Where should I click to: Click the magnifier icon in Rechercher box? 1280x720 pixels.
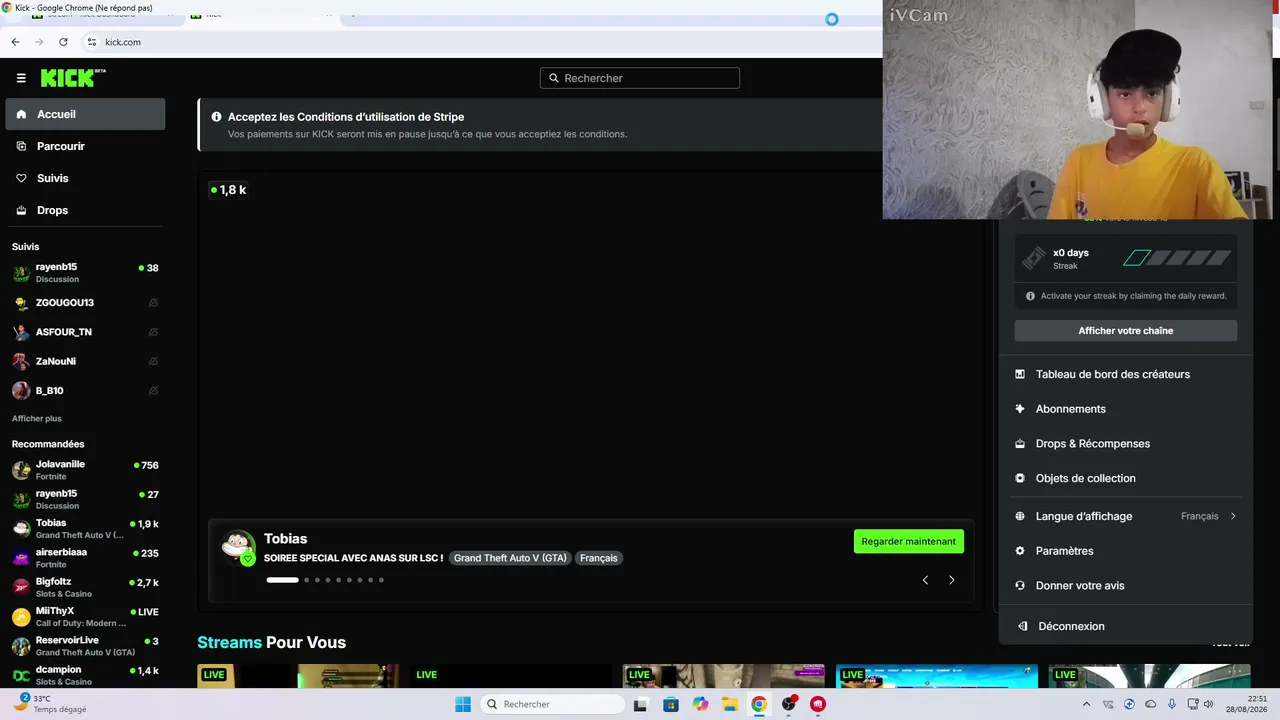pyautogui.click(x=554, y=78)
